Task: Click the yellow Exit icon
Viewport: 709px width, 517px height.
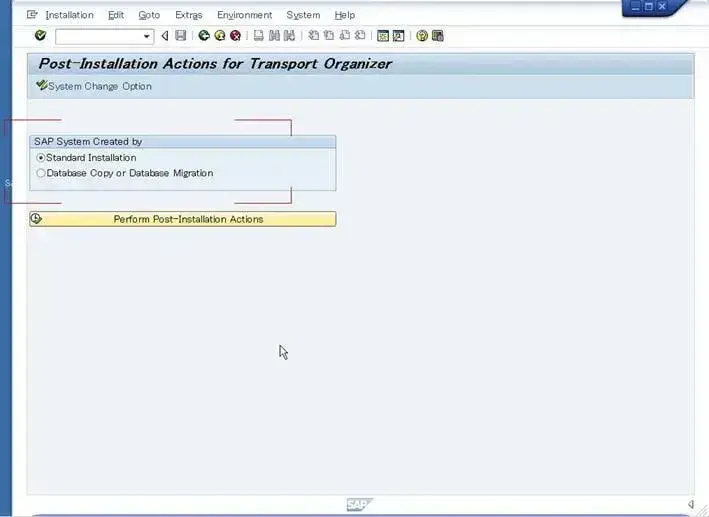Action: coord(220,35)
